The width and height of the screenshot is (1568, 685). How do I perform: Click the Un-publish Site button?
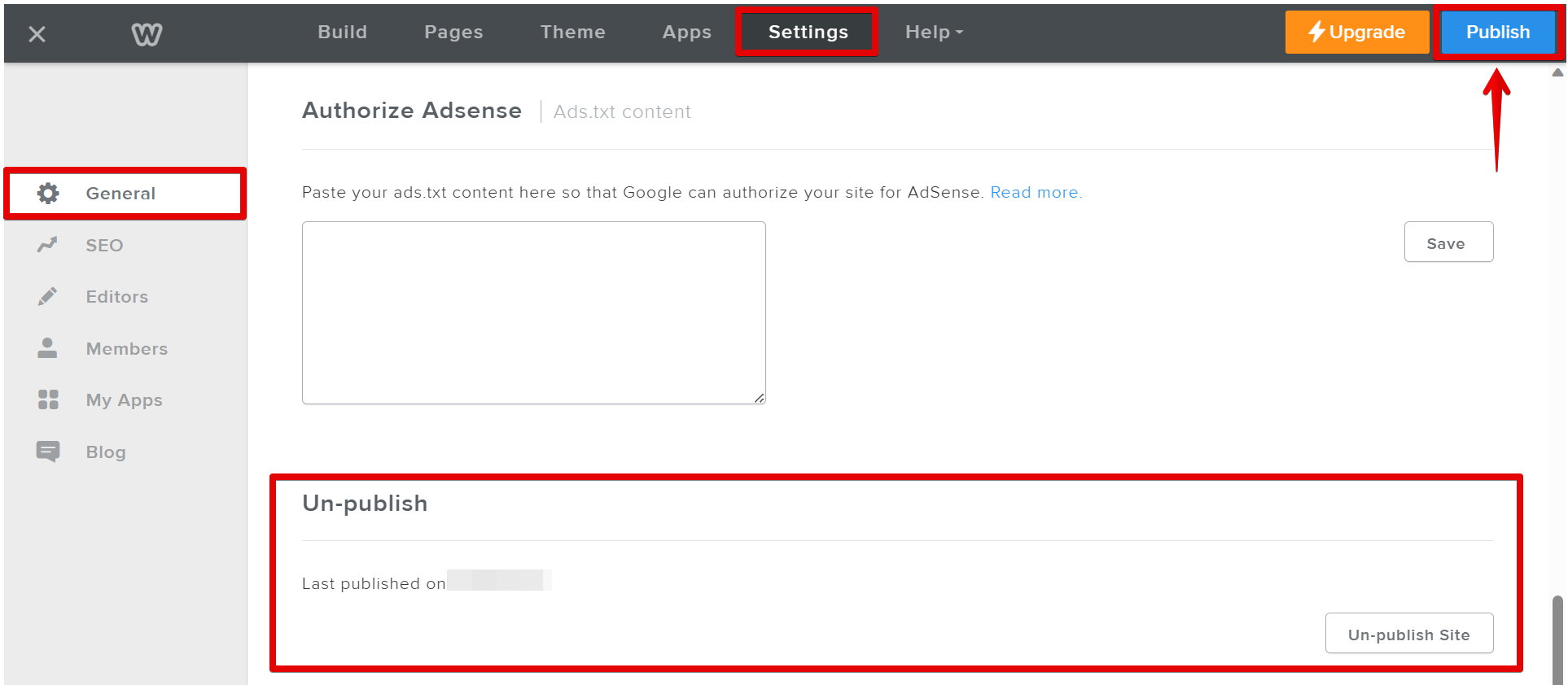tap(1408, 634)
